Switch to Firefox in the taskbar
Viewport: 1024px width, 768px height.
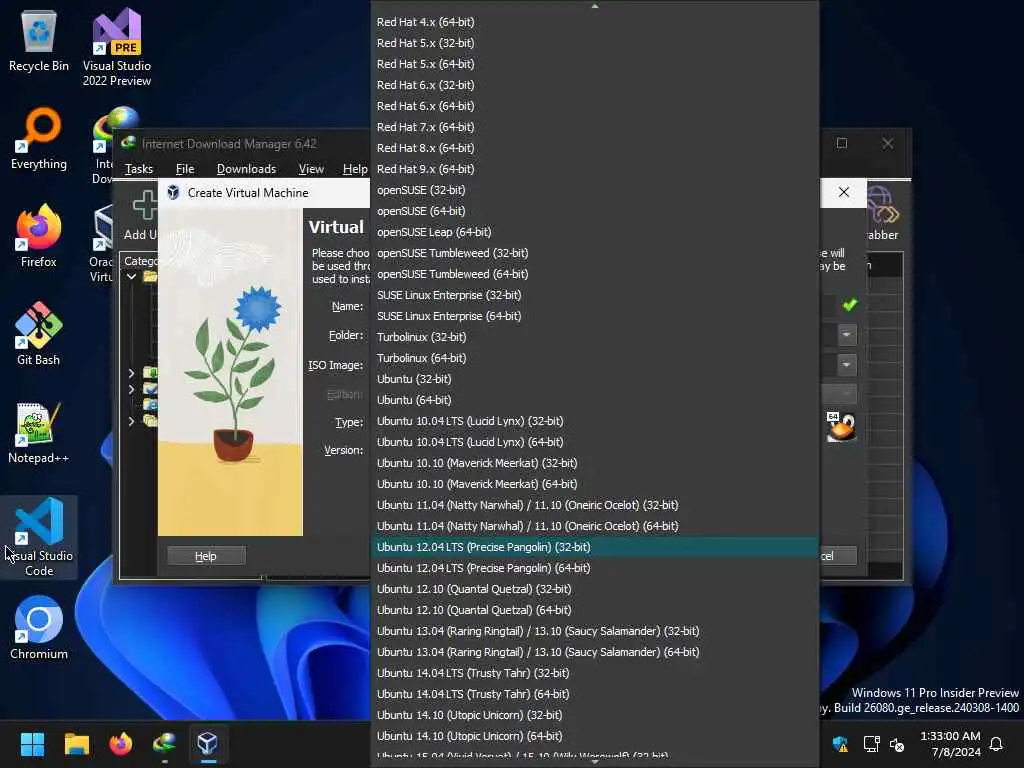click(120, 743)
